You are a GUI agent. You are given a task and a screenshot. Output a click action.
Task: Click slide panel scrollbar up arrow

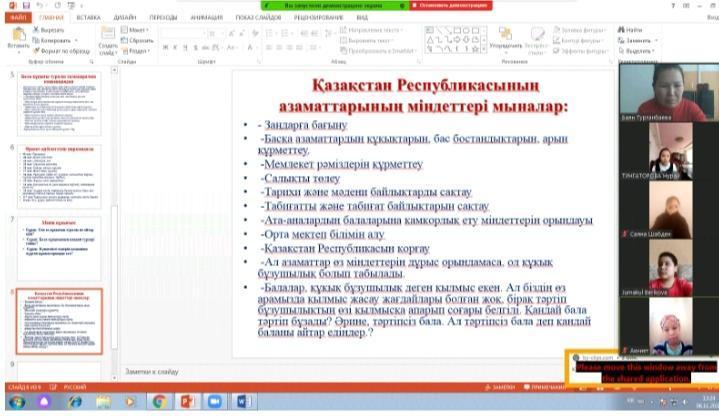(x=115, y=70)
